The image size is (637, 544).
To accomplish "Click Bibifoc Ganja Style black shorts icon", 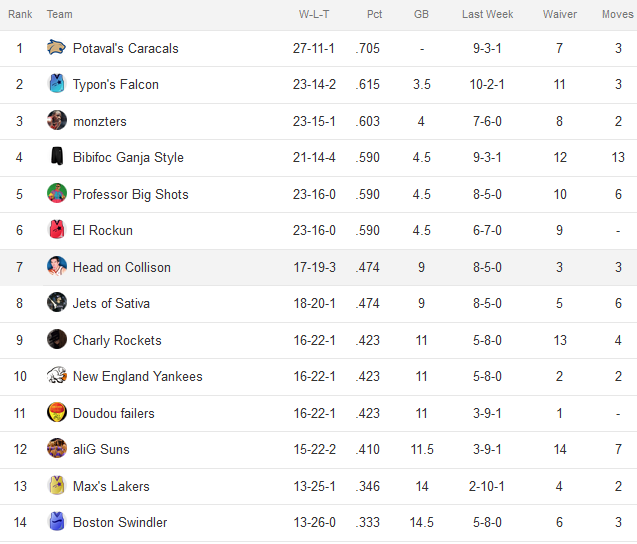I will [x=57, y=156].
